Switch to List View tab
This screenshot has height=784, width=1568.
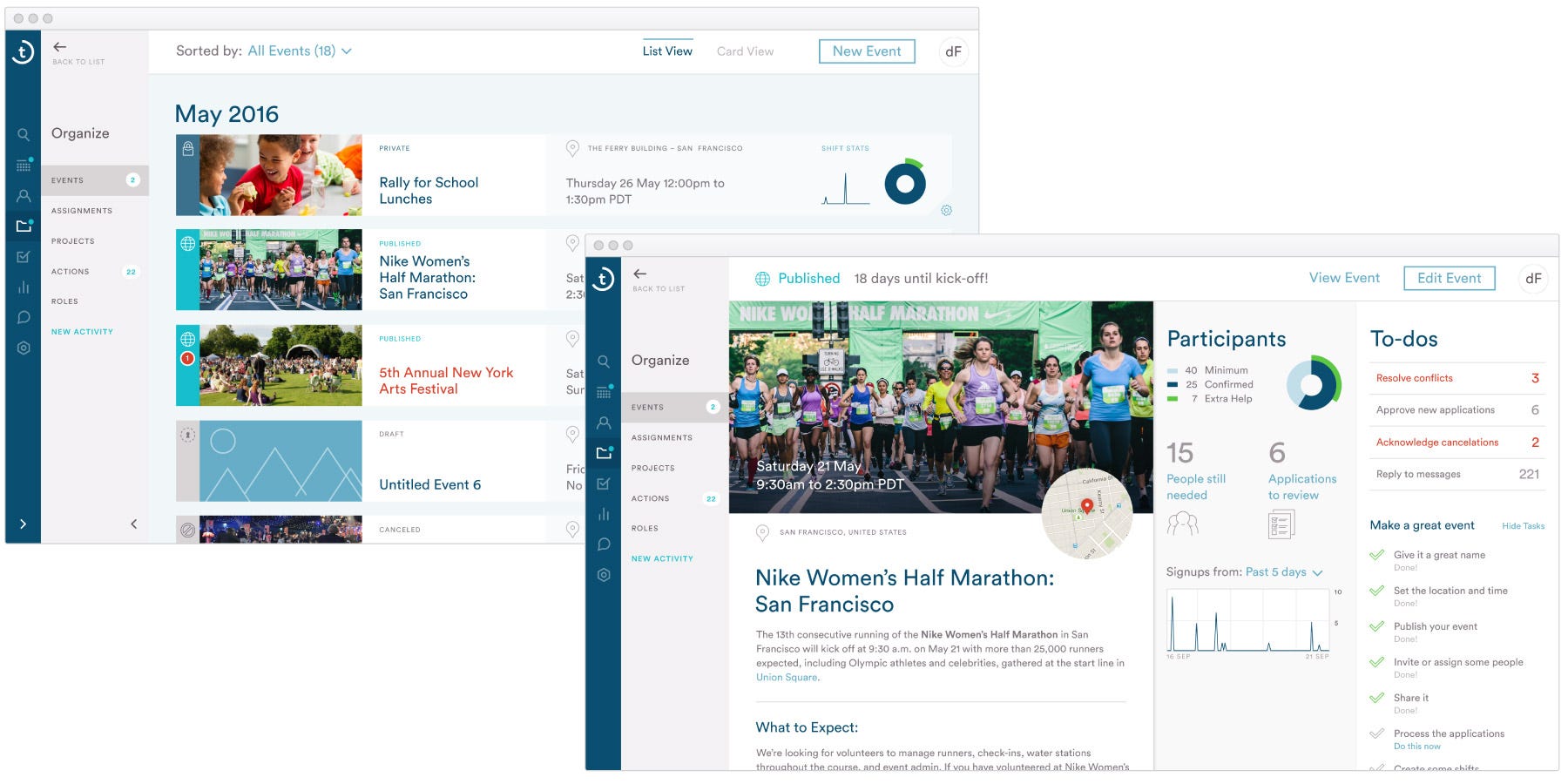[x=667, y=51]
